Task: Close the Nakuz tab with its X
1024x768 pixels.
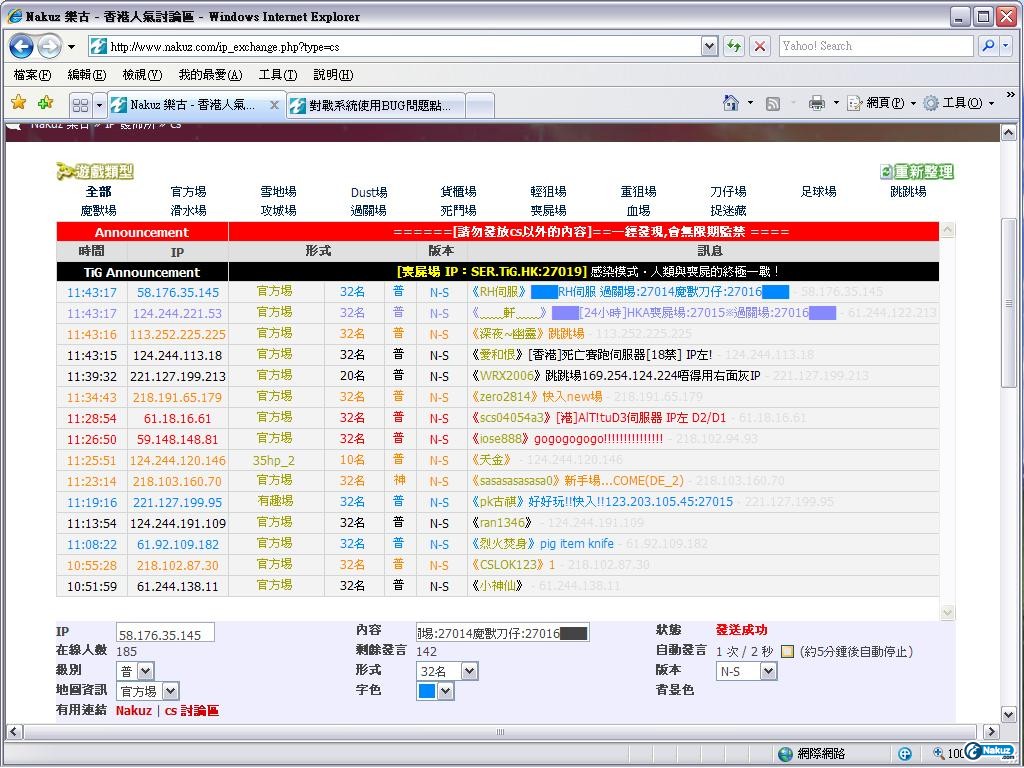Action: pos(274,105)
